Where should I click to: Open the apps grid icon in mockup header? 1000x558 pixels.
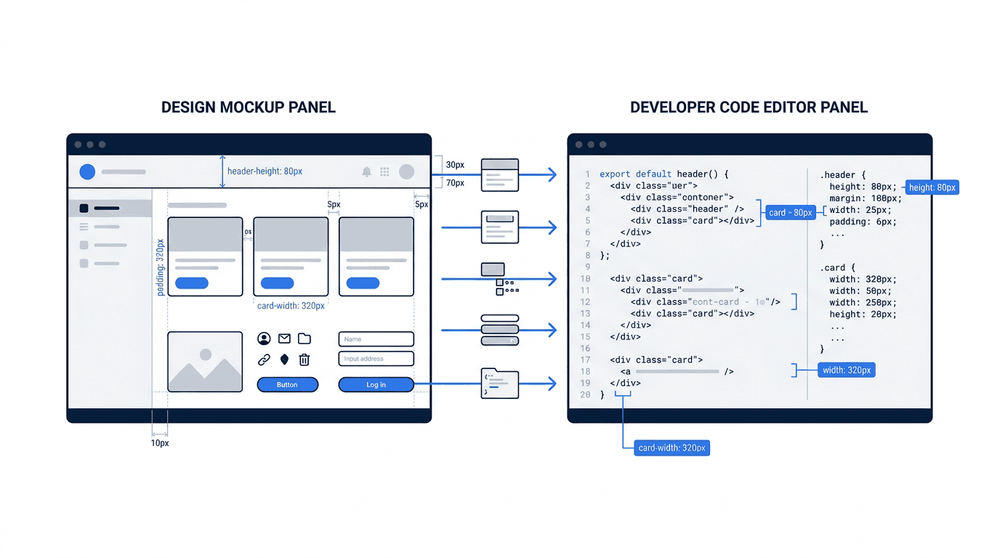pos(385,172)
